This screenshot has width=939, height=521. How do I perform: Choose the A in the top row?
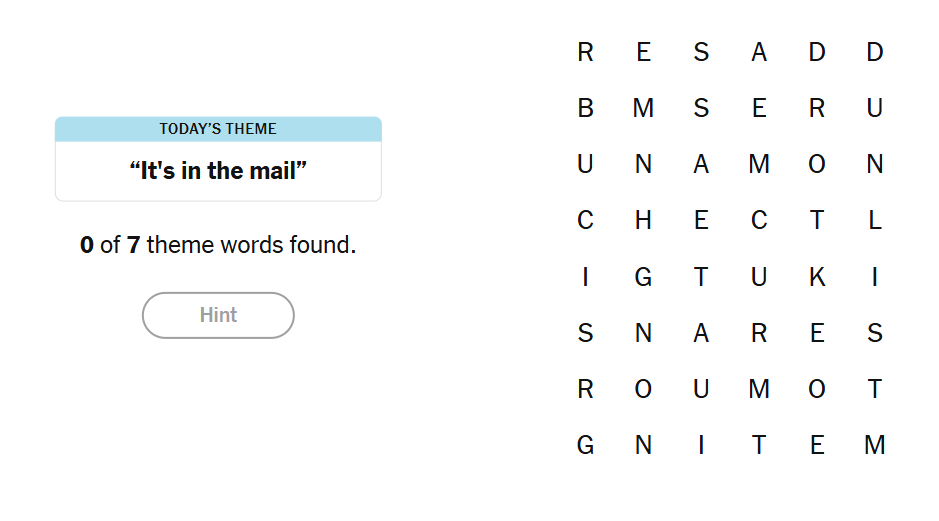[x=759, y=53]
